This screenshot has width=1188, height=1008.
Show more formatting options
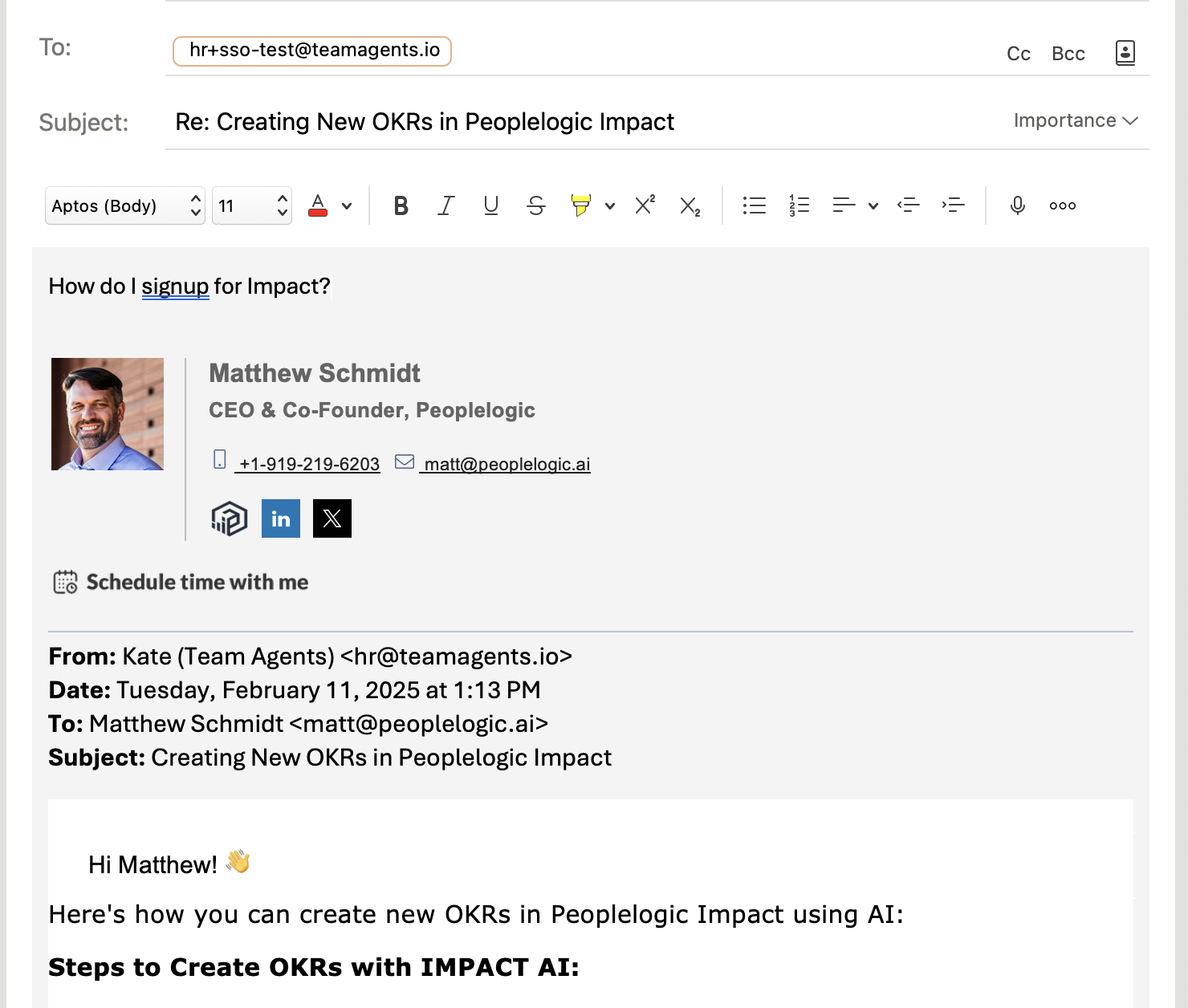pyautogui.click(x=1063, y=206)
